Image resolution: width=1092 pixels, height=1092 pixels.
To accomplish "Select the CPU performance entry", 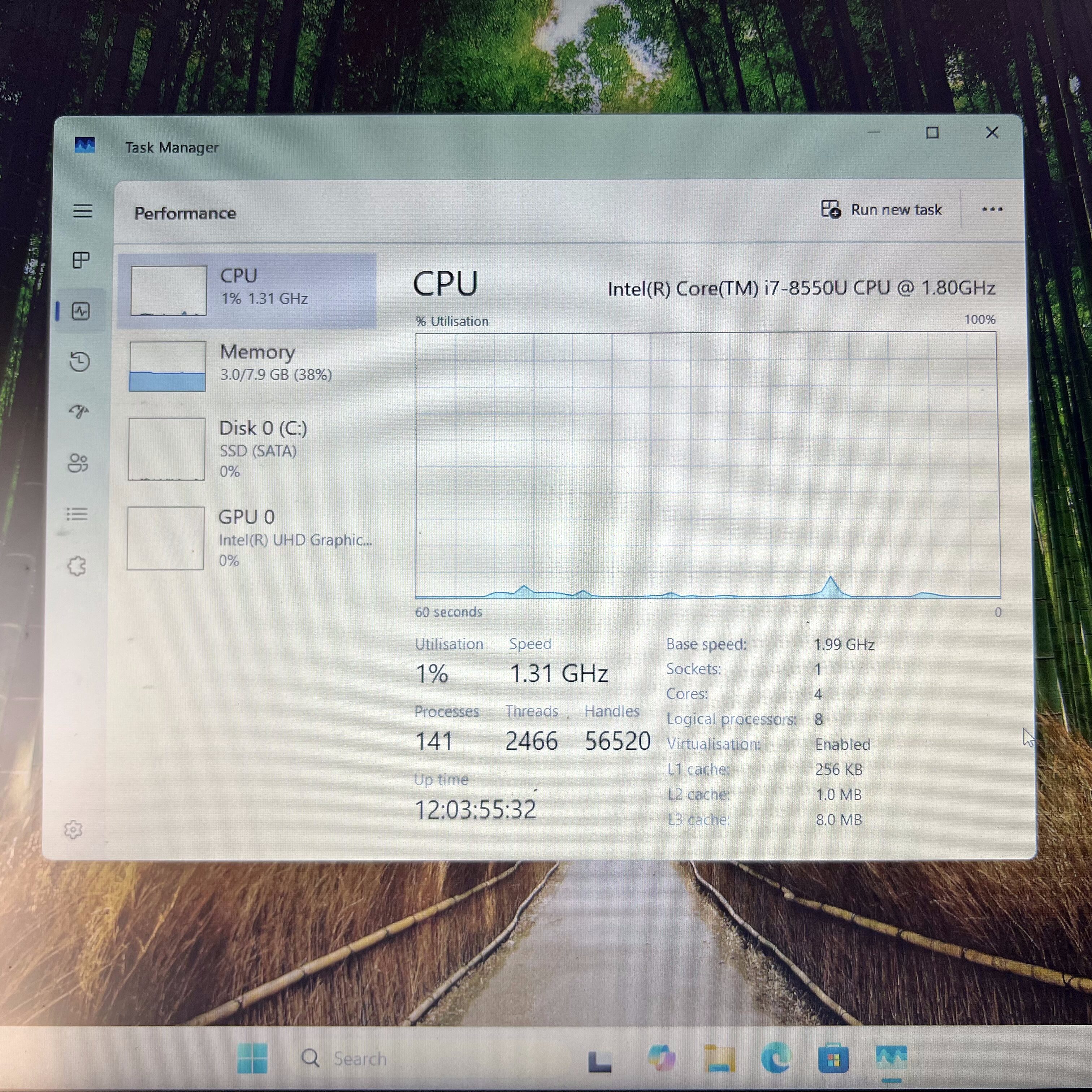I will coord(247,291).
